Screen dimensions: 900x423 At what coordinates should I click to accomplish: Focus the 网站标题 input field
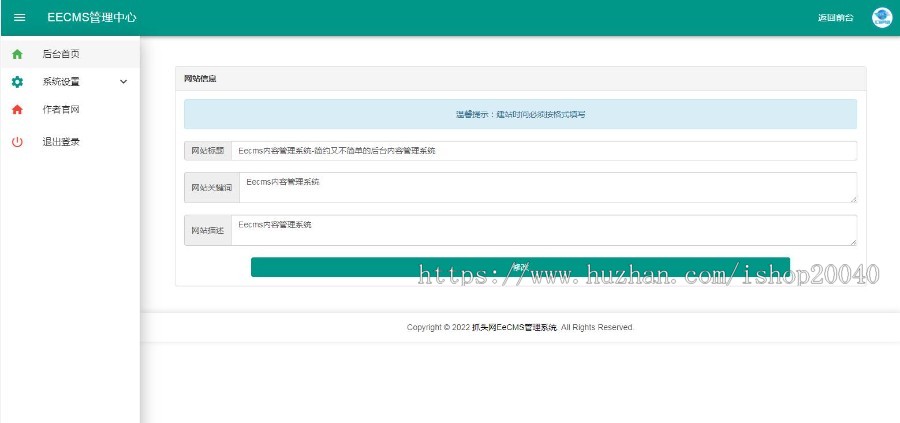(543, 151)
